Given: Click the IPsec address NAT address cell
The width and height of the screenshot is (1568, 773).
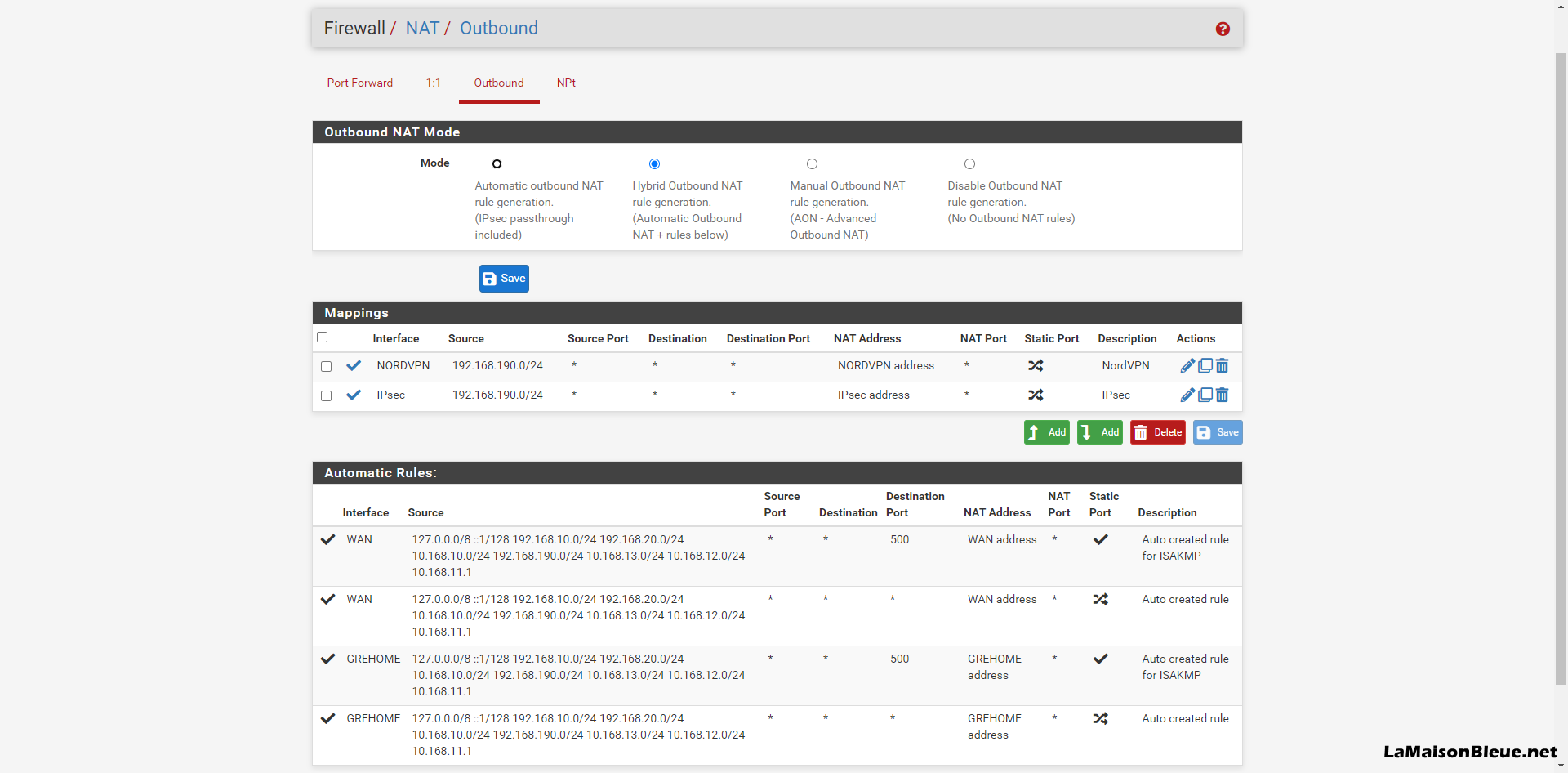Looking at the screenshot, I should tap(874, 395).
